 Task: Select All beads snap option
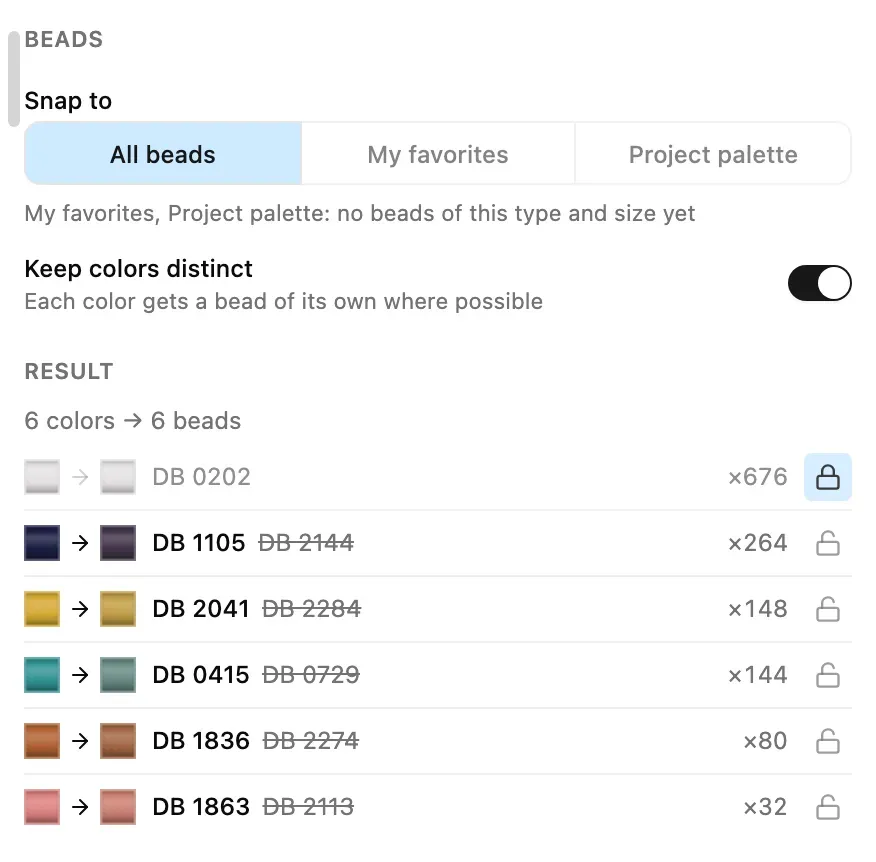163,154
